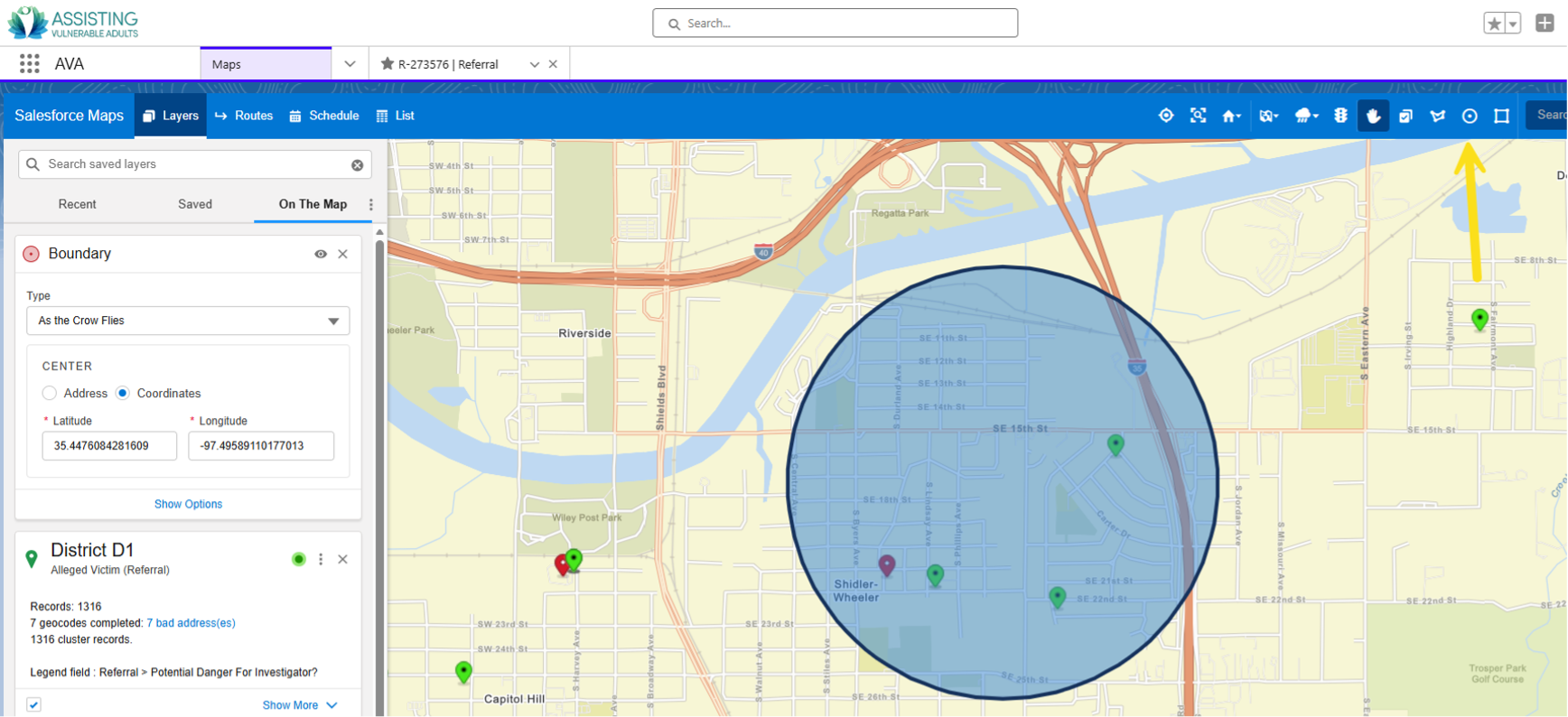Open the home location dropdown in map toolbar
The width and height of the screenshot is (1568, 717).
1231,116
